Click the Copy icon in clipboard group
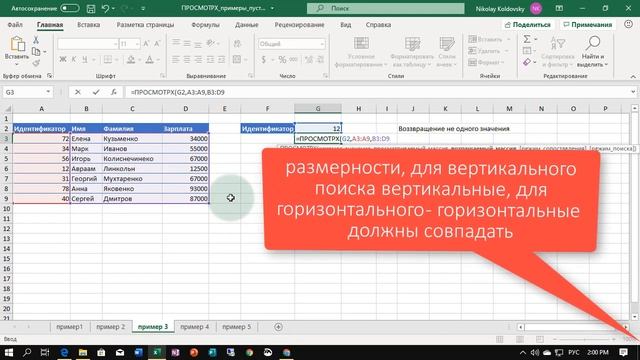The height and width of the screenshot is (360, 640). 36,52
